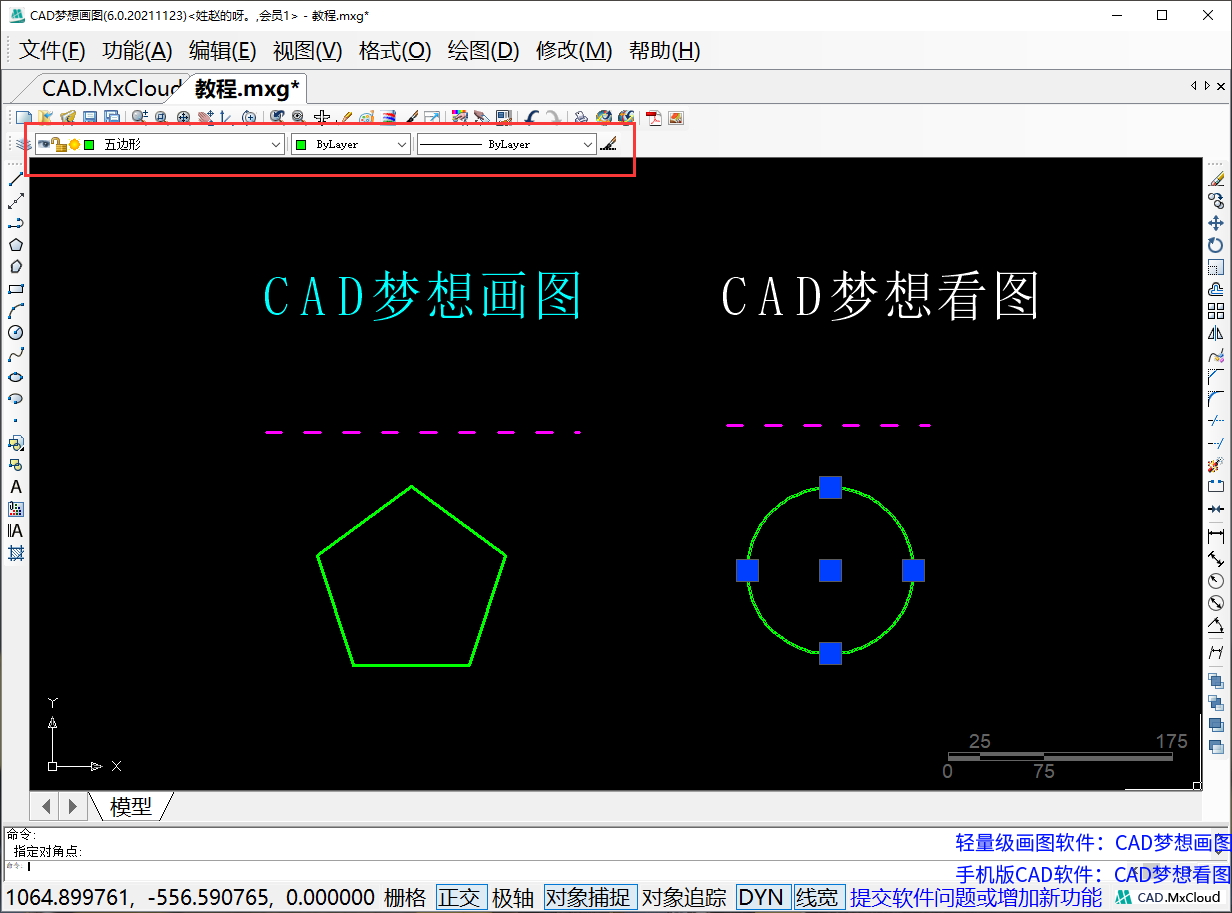
Task: Open the 绘图(D) menu
Action: coord(484,51)
